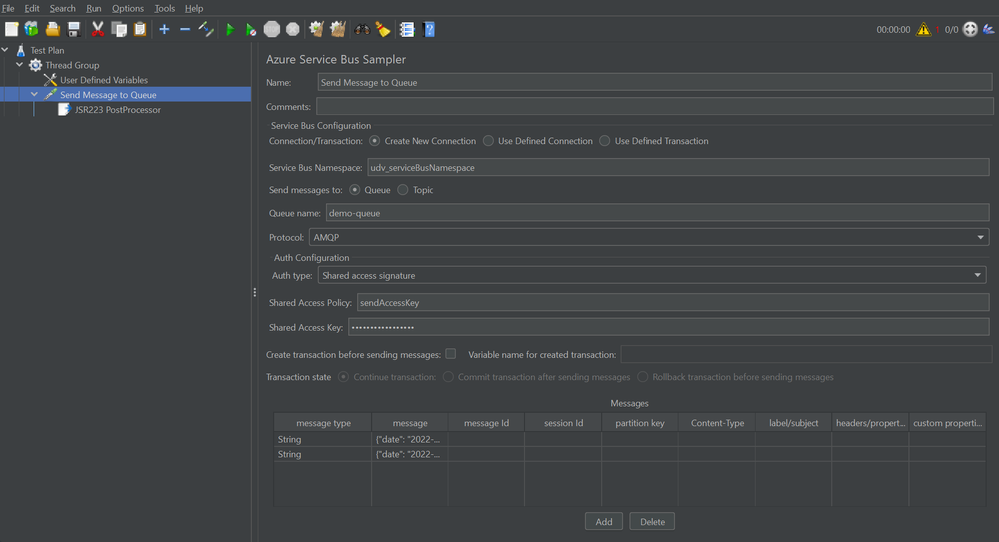Click the Comments input field
This screenshot has height=542, width=999.
[655, 106]
